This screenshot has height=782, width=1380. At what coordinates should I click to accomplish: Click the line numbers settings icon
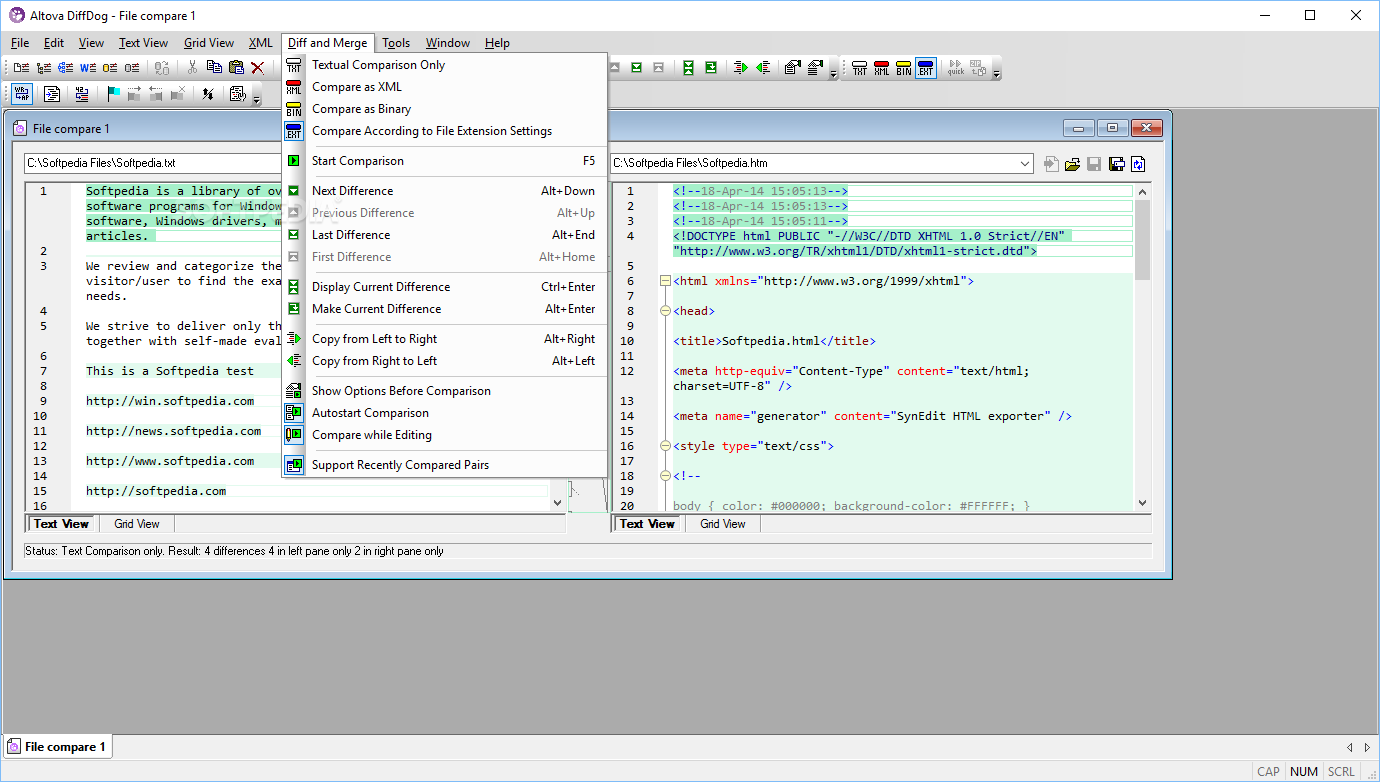pos(82,94)
